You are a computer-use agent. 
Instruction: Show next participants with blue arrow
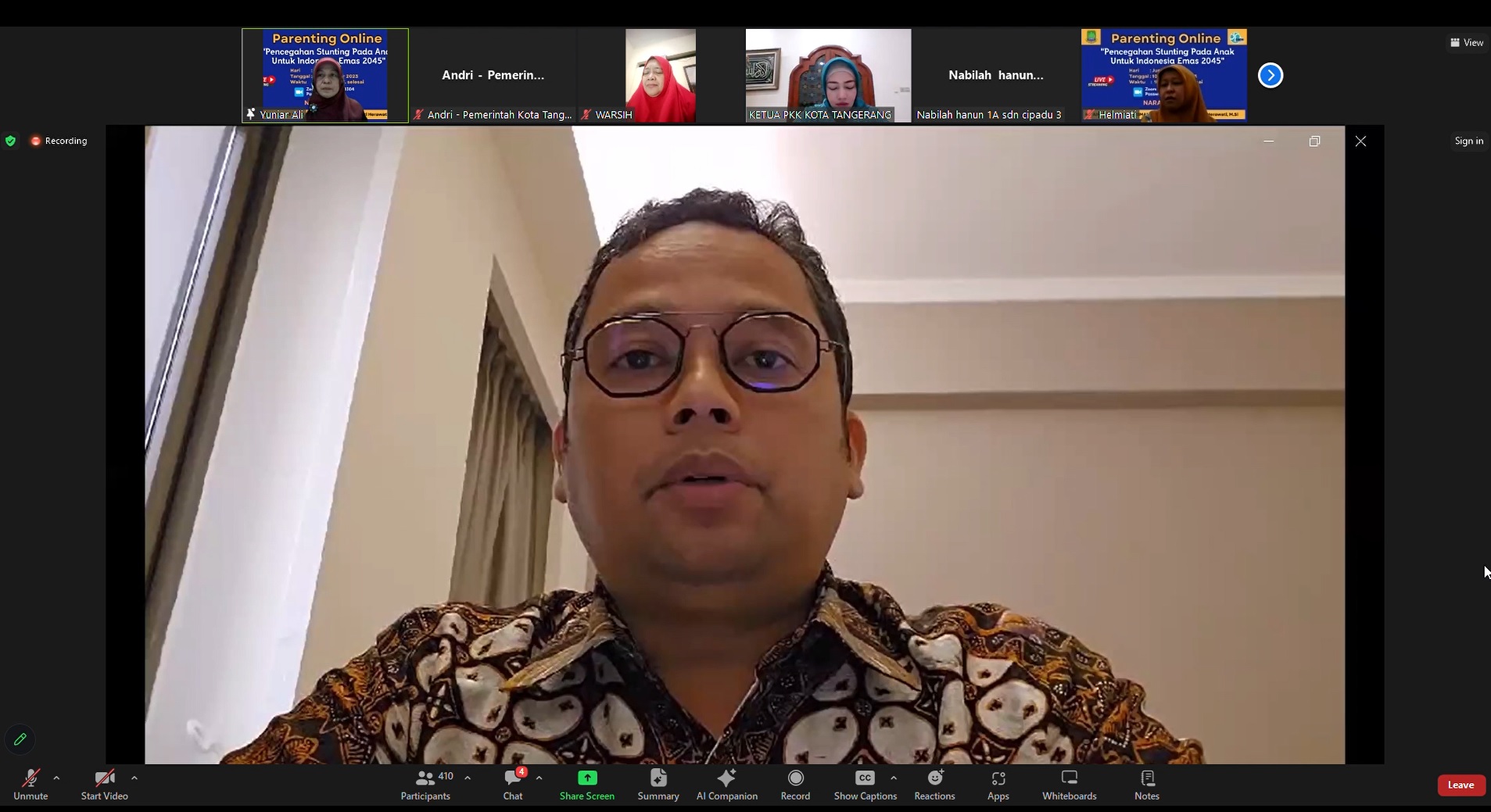1270,76
